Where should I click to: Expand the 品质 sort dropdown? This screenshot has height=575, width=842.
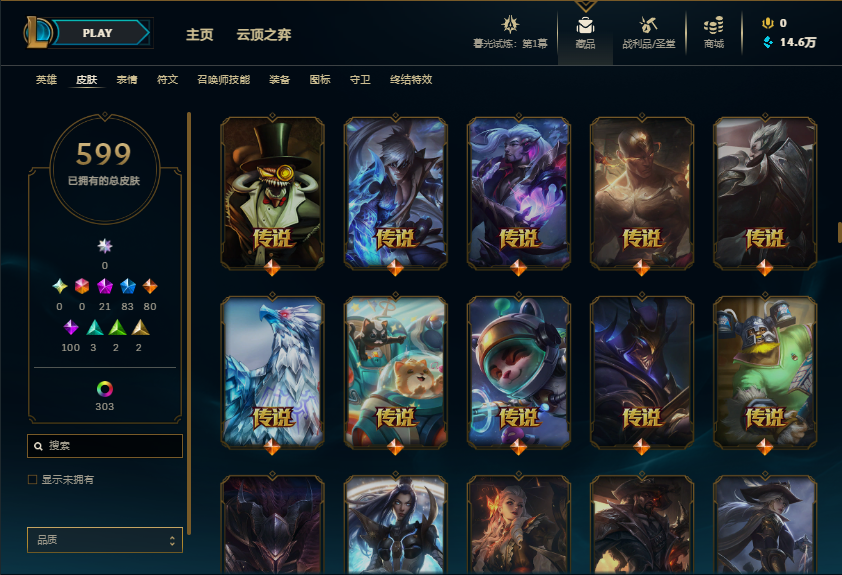105,540
